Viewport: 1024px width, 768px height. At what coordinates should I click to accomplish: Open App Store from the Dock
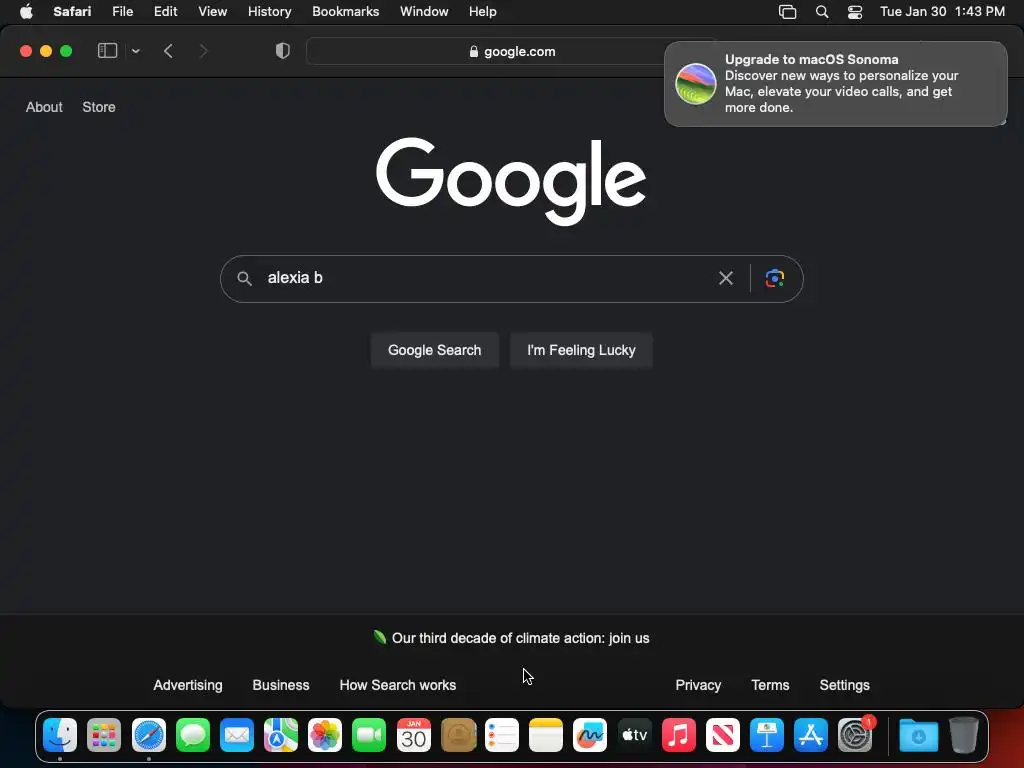click(x=810, y=736)
